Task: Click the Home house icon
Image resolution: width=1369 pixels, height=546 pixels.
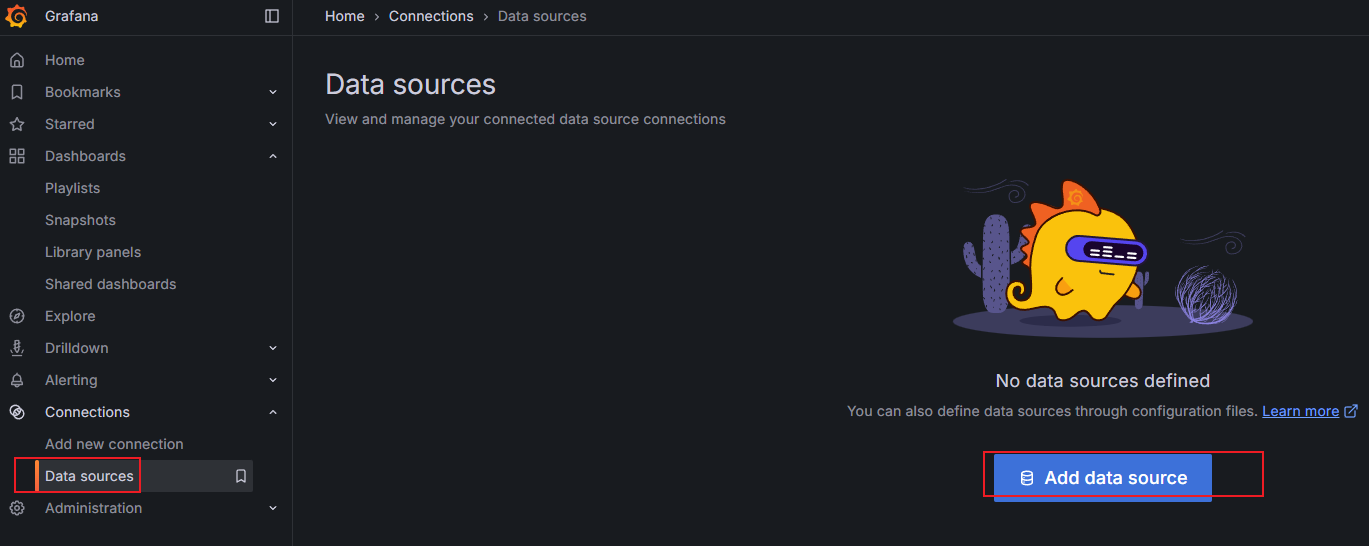Action: click(x=17, y=60)
